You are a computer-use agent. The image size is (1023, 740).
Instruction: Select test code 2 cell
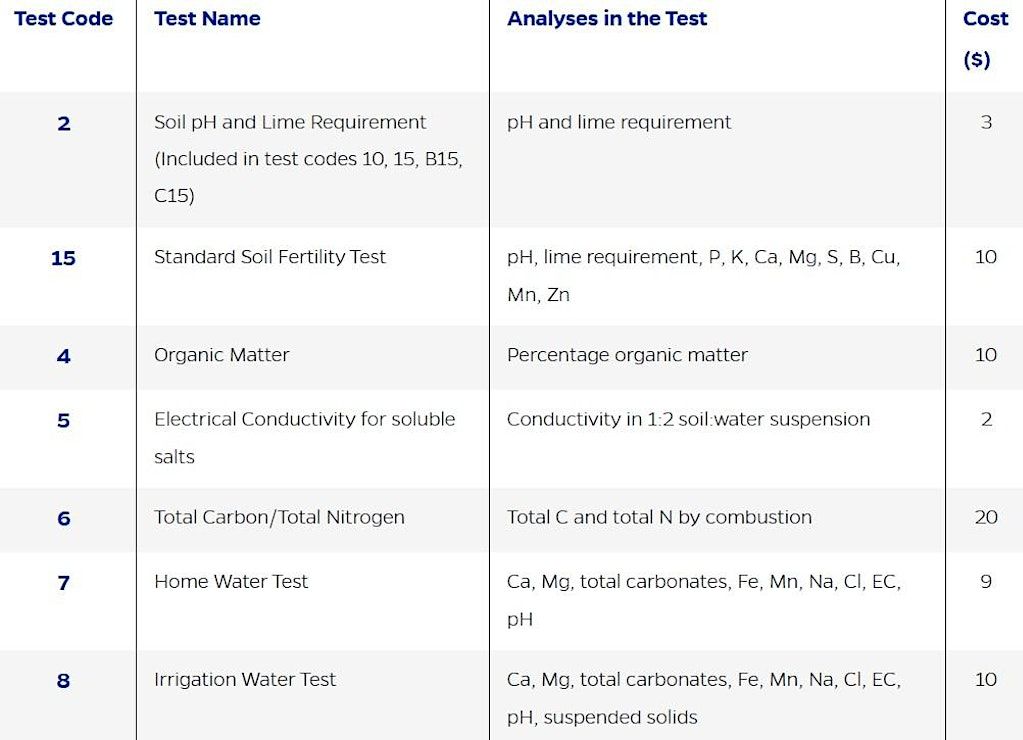(x=64, y=124)
